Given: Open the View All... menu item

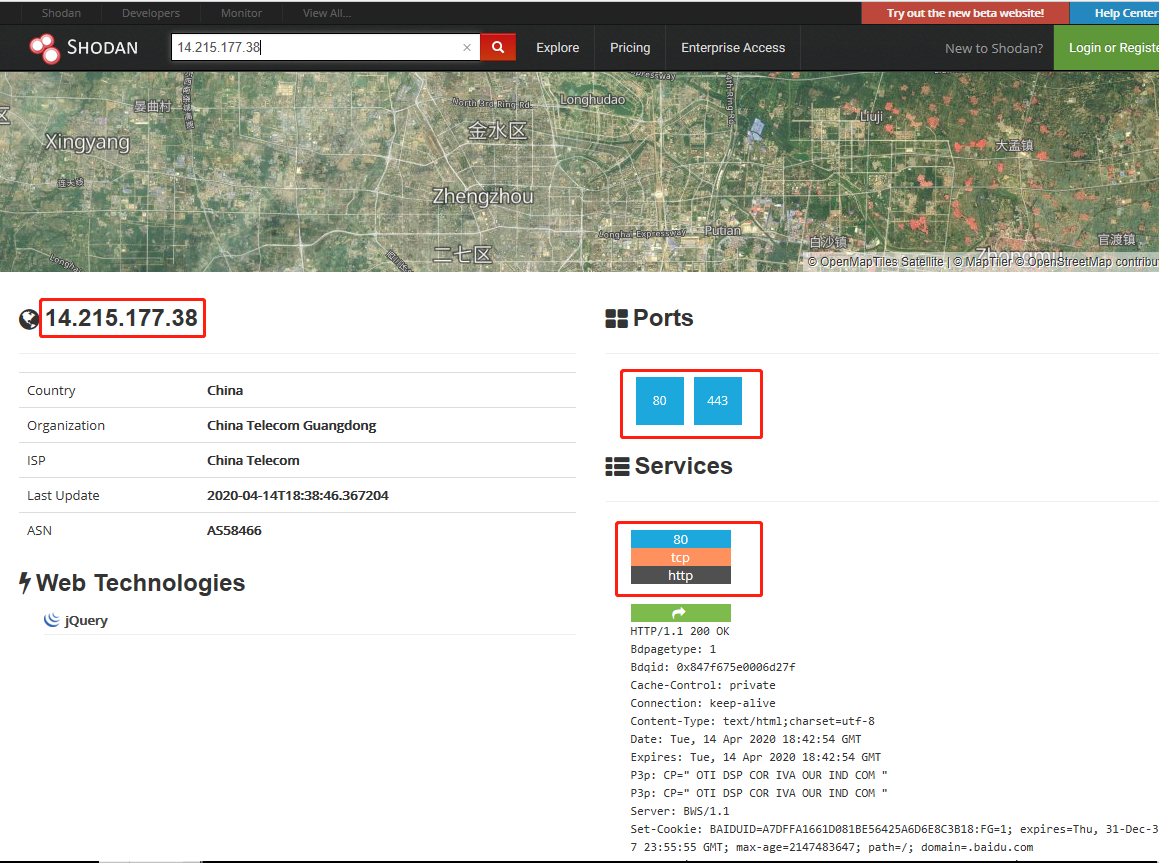Looking at the screenshot, I should pos(327,13).
